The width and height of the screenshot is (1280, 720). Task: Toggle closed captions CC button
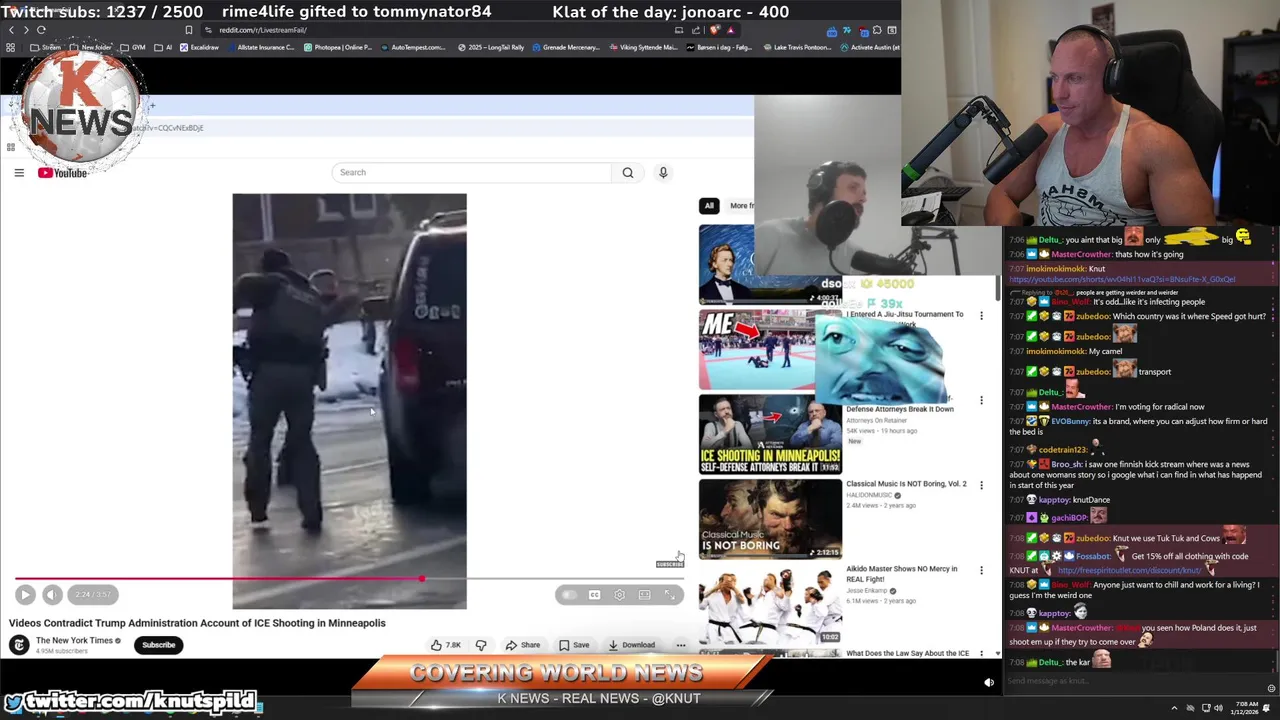point(594,595)
